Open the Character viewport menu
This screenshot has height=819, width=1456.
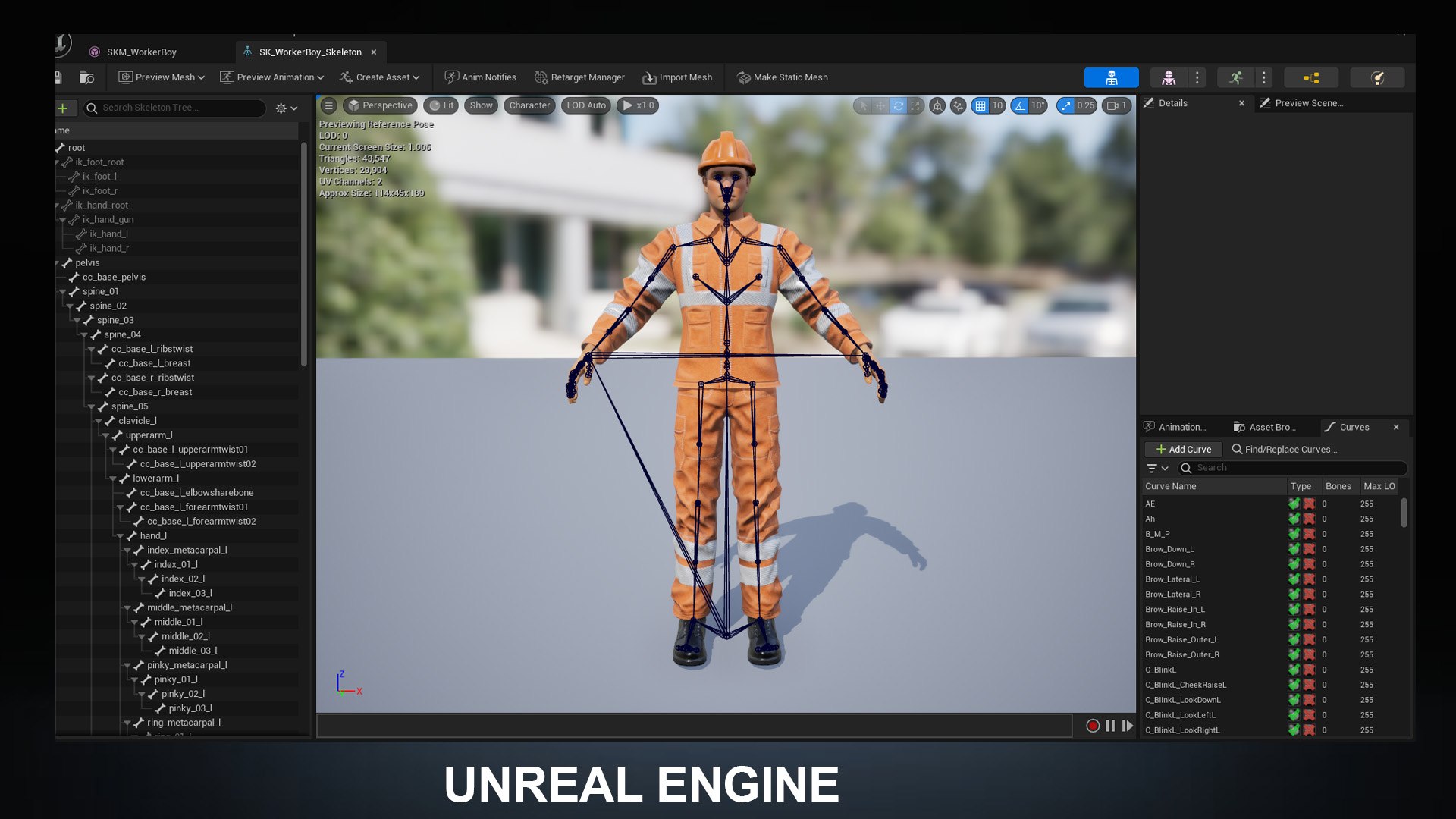529,105
